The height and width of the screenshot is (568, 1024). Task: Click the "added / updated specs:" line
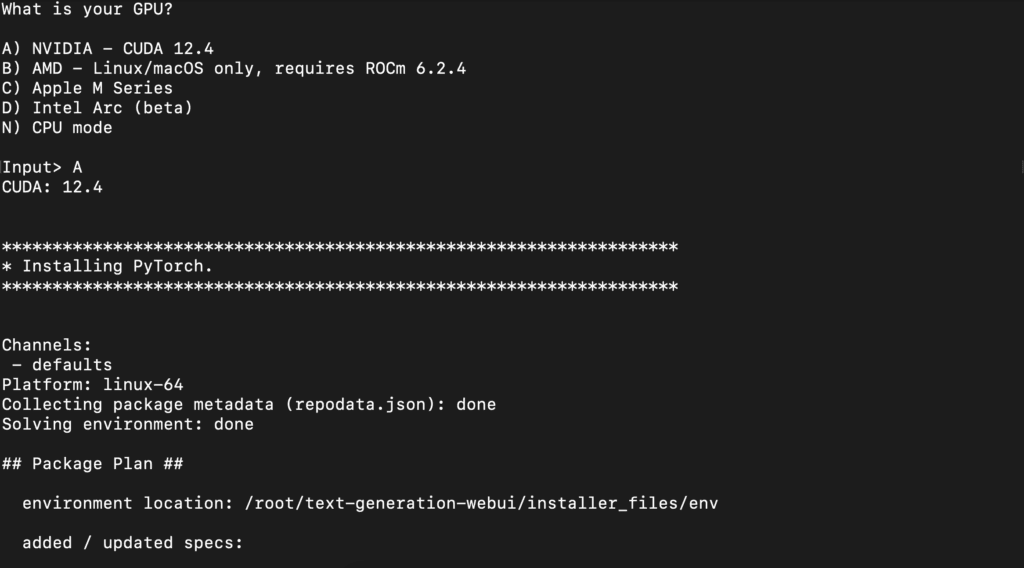(x=133, y=543)
